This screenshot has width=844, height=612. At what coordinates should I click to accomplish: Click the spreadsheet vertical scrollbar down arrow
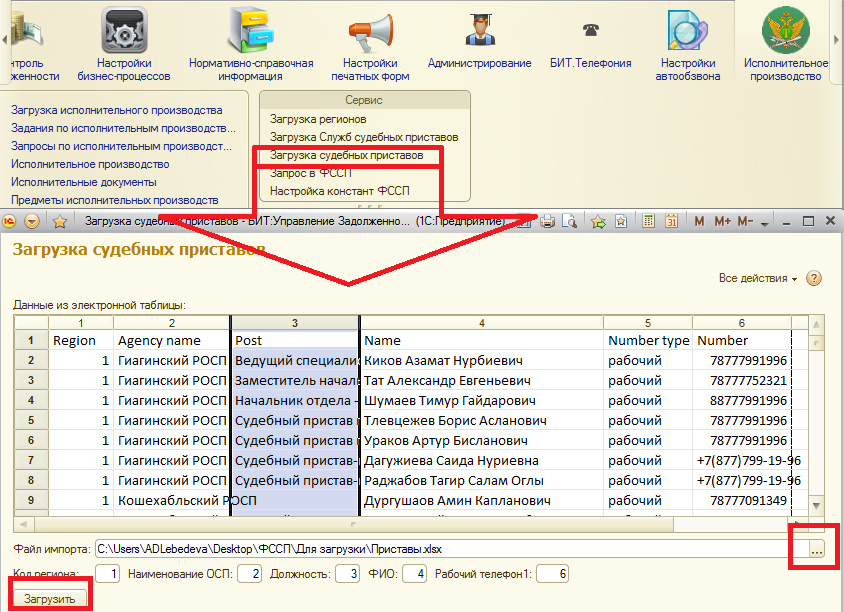point(815,505)
